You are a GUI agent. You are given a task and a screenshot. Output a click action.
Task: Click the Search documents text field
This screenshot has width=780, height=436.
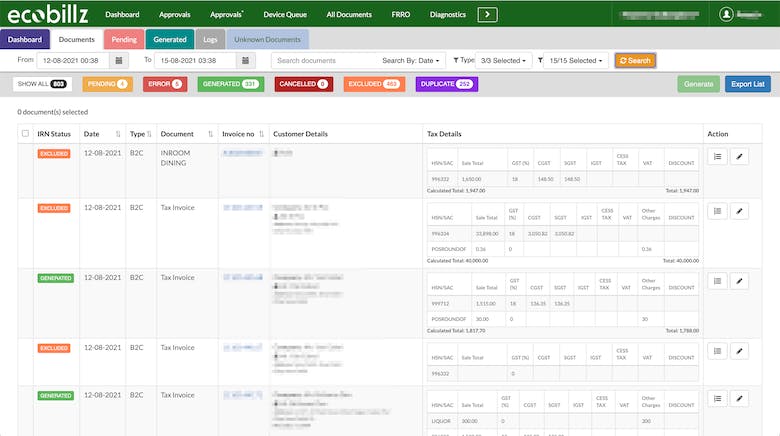pyautogui.click(x=324, y=61)
